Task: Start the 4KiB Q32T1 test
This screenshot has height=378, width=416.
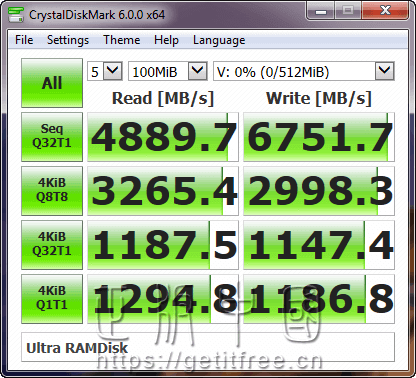Action: pyautogui.click(x=52, y=245)
